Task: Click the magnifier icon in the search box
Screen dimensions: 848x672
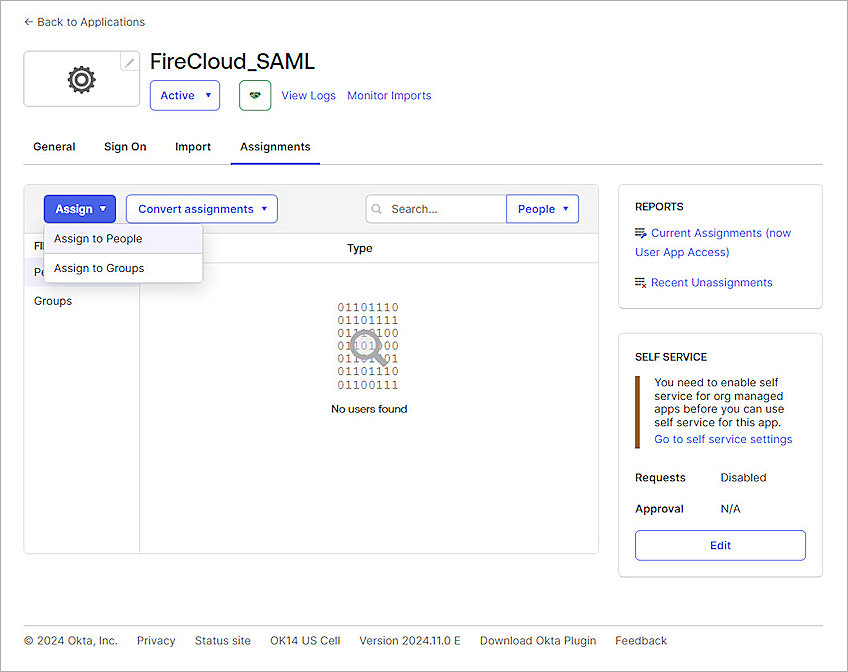Action: (376, 209)
